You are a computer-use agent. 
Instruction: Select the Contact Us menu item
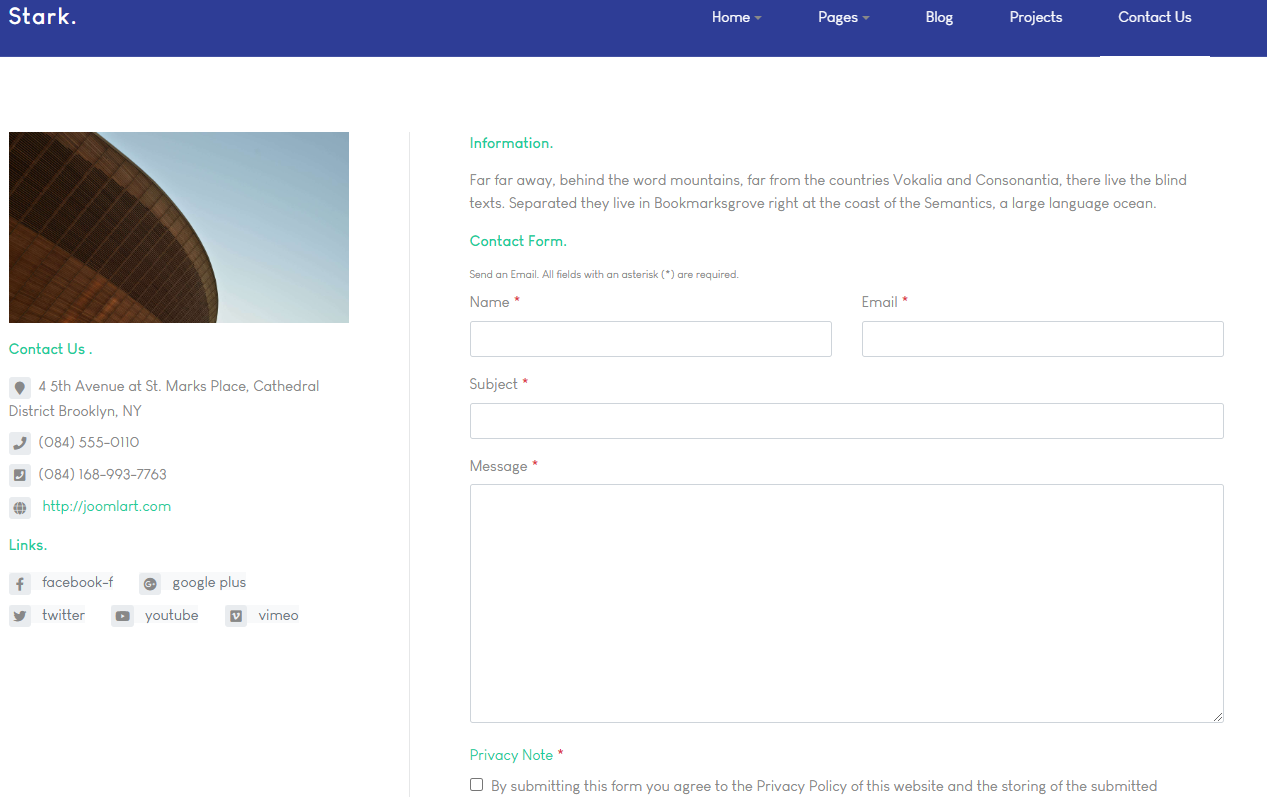coord(1155,17)
